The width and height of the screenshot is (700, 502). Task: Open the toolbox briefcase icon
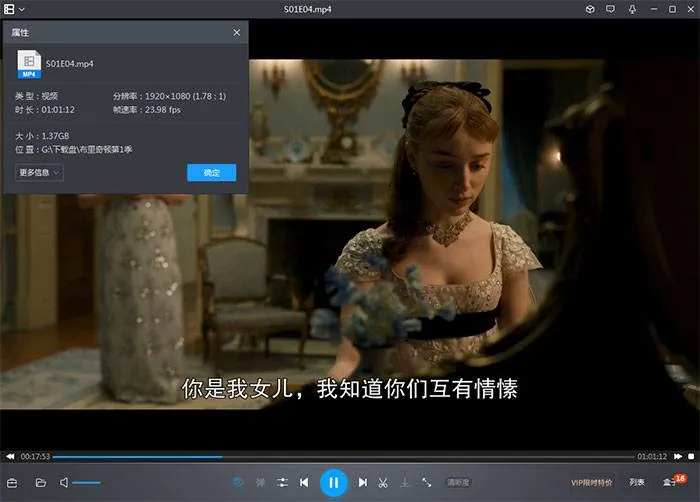[12, 483]
